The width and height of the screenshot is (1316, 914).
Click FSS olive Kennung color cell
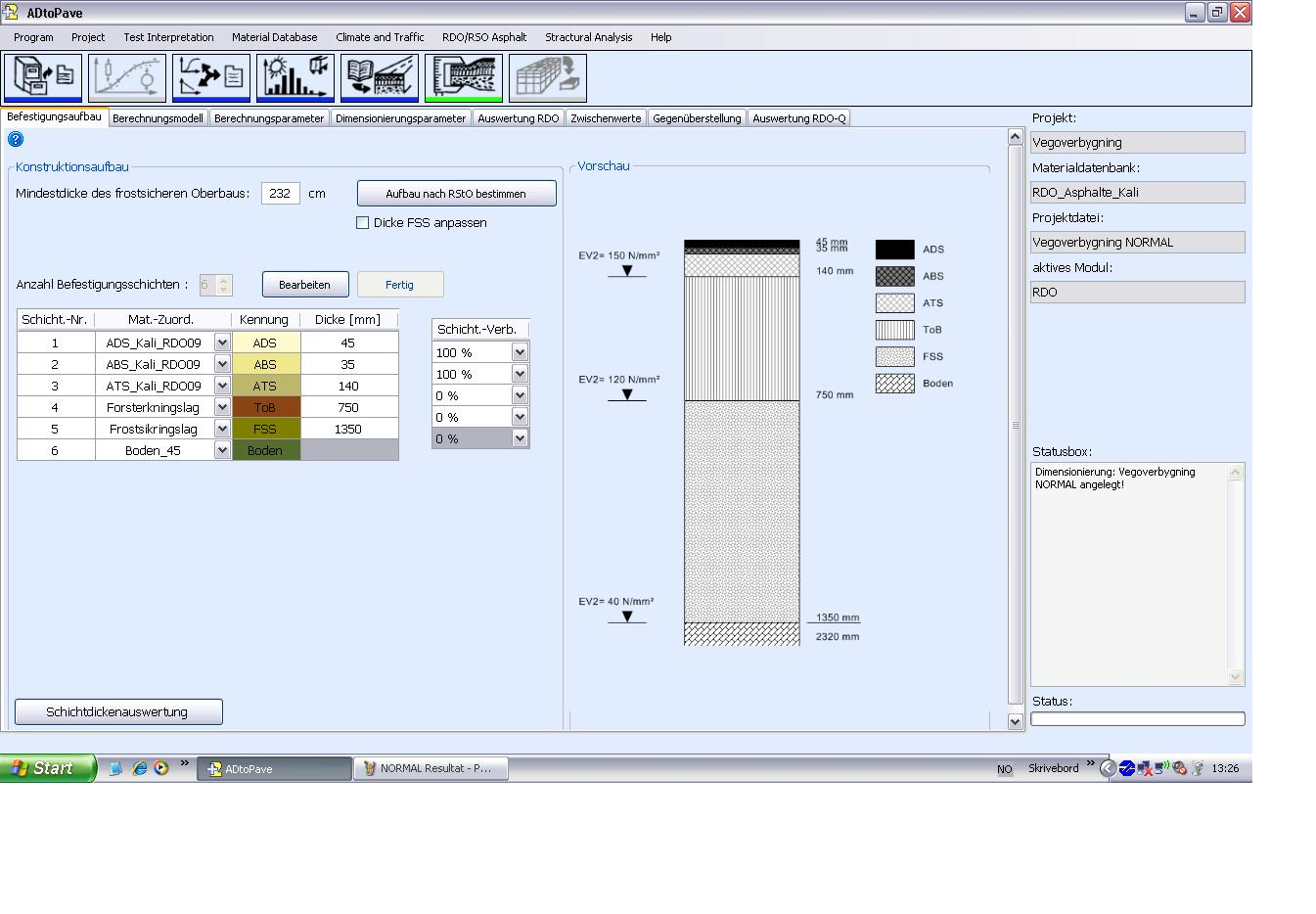265,429
